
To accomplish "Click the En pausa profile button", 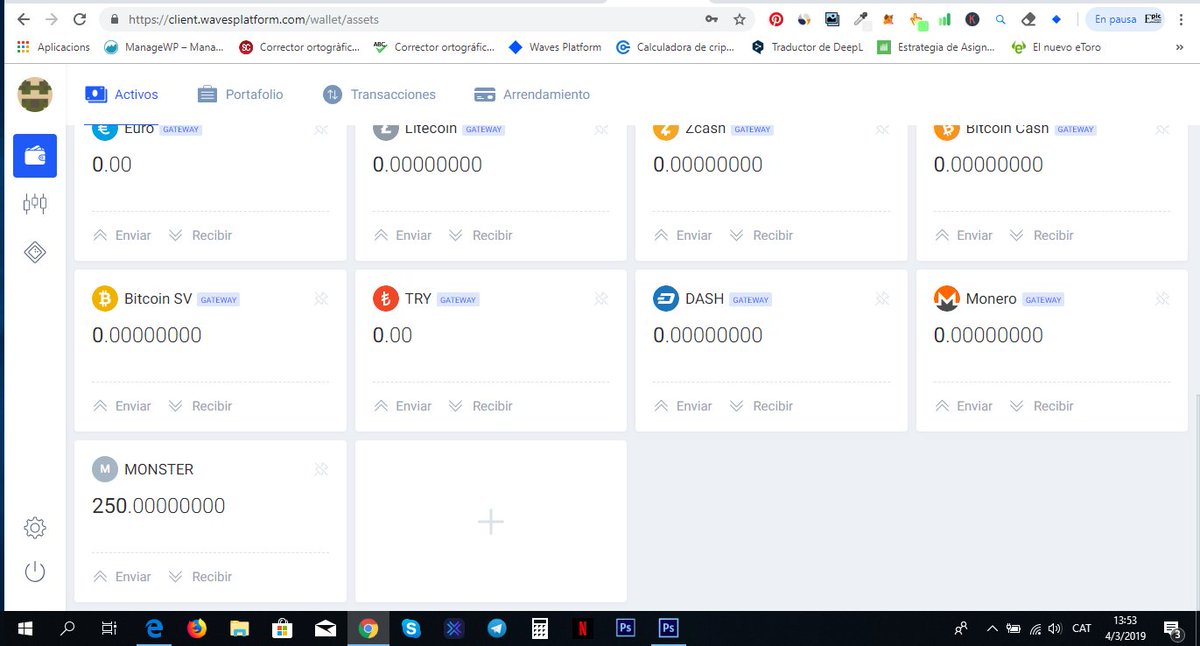I will (x=1126, y=19).
